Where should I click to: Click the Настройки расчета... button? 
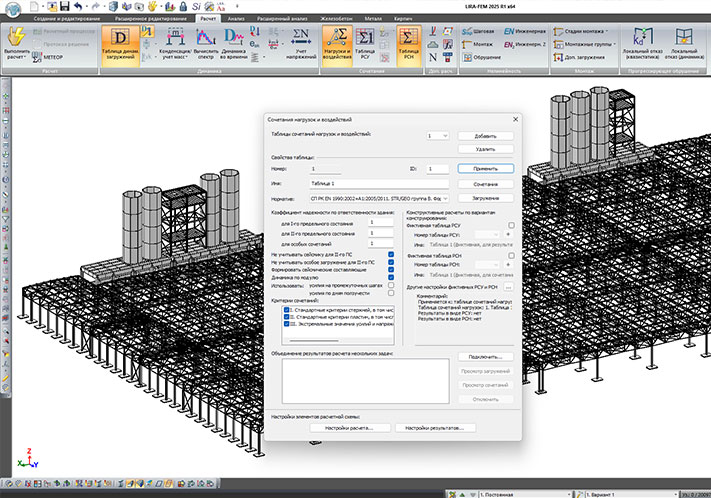pyautogui.click(x=348, y=428)
